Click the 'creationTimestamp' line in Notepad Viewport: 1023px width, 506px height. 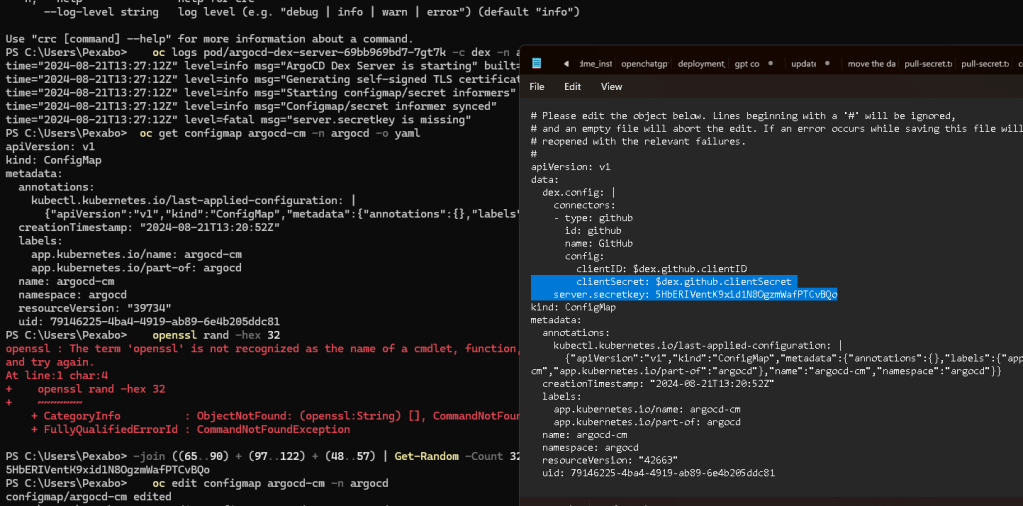point(658,384)
